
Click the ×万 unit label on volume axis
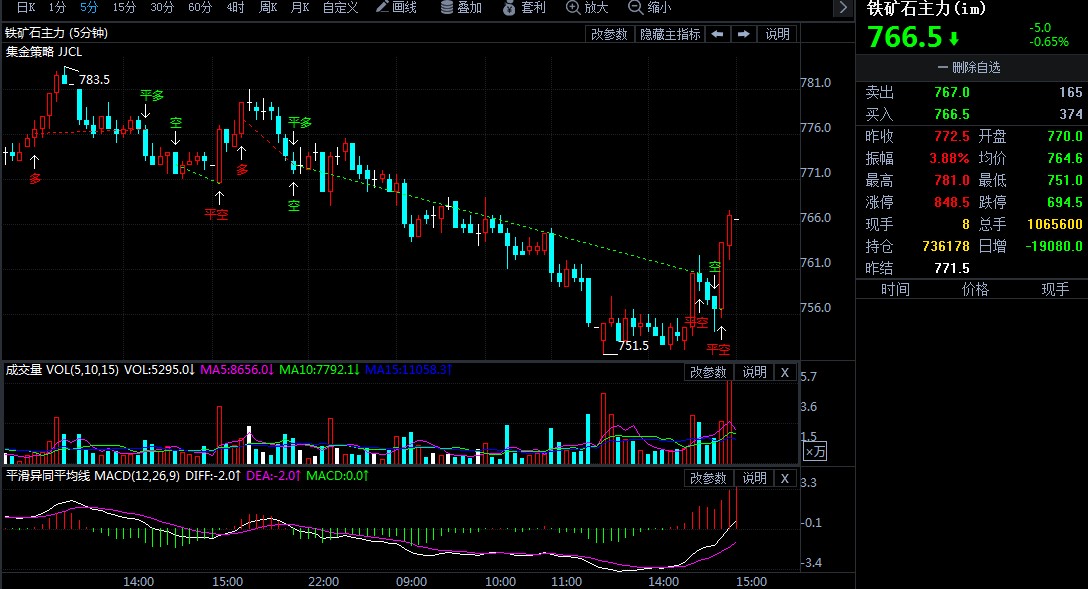815,453
